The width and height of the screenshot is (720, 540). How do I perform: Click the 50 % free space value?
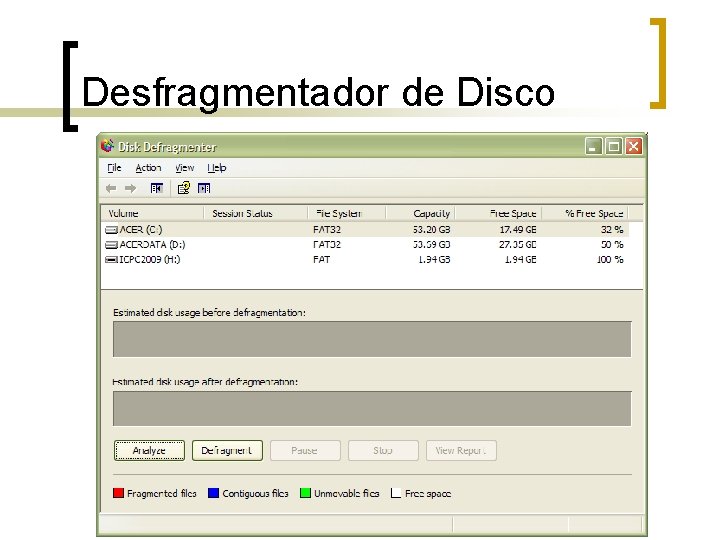tap(612, 245)
